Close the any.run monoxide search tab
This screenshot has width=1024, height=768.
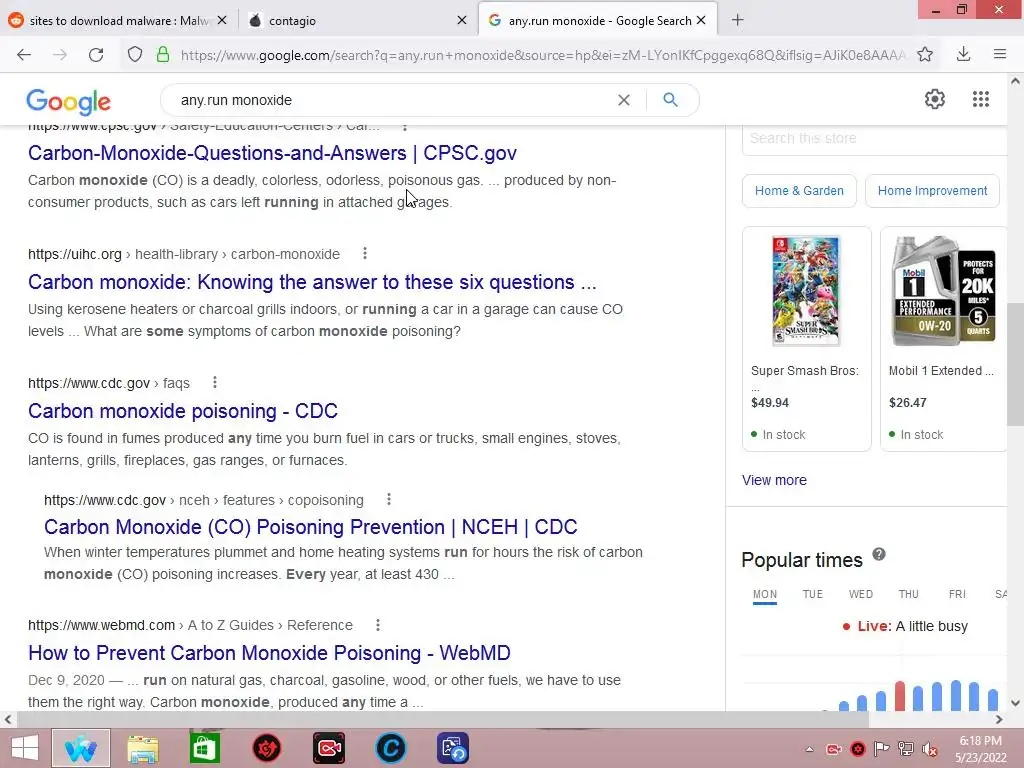click(x=701, y=20)
